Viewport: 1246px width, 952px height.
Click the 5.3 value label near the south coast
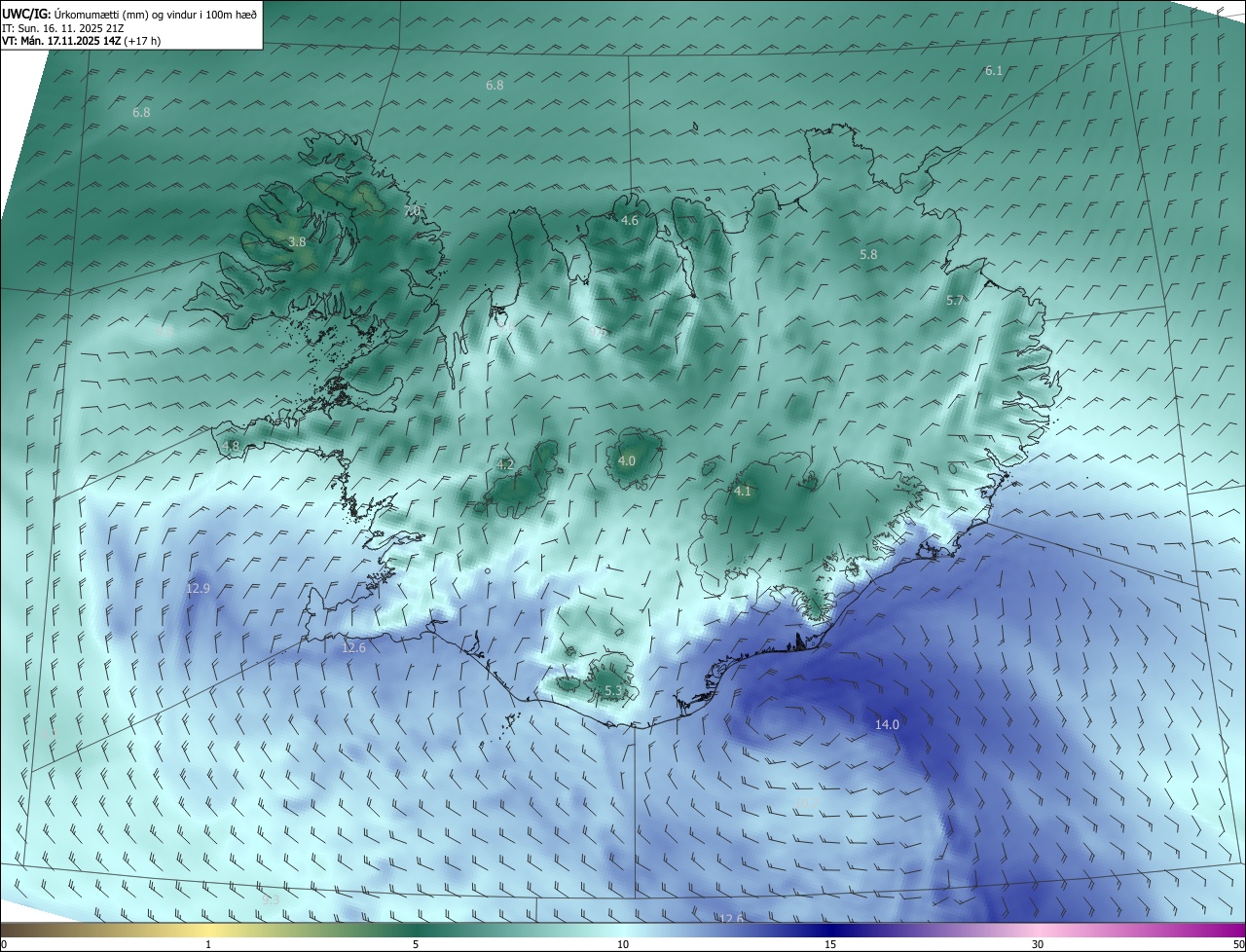pyautogui.click(x=613, y=690)
